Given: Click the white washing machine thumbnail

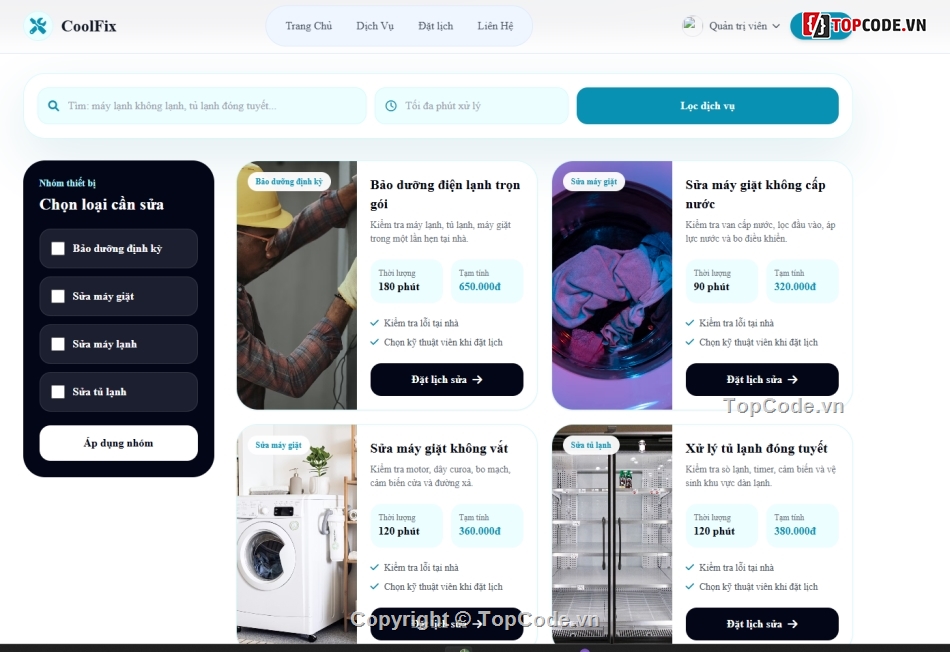Looking at the screenshot, I should coord(297,534).
